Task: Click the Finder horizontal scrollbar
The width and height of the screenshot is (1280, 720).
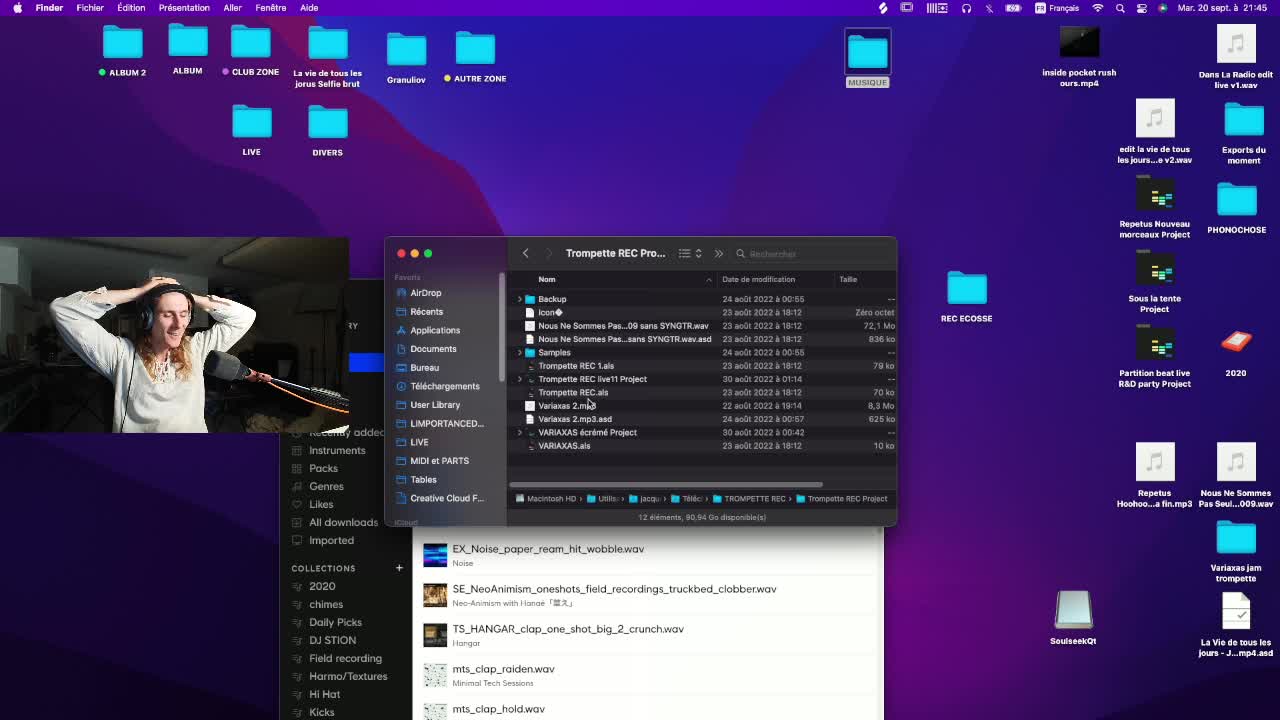Action: coord(665,485)
